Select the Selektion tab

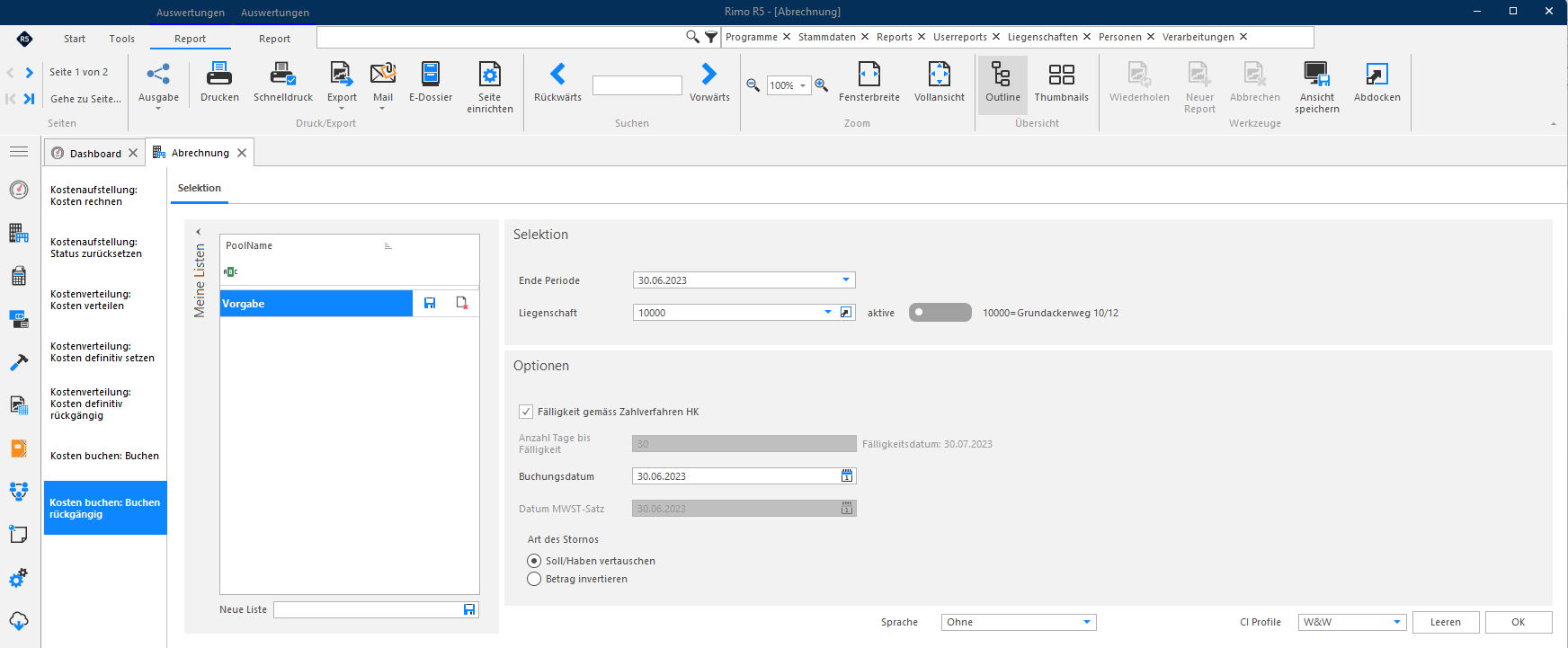pyautogui.click(x=200, y=188)
